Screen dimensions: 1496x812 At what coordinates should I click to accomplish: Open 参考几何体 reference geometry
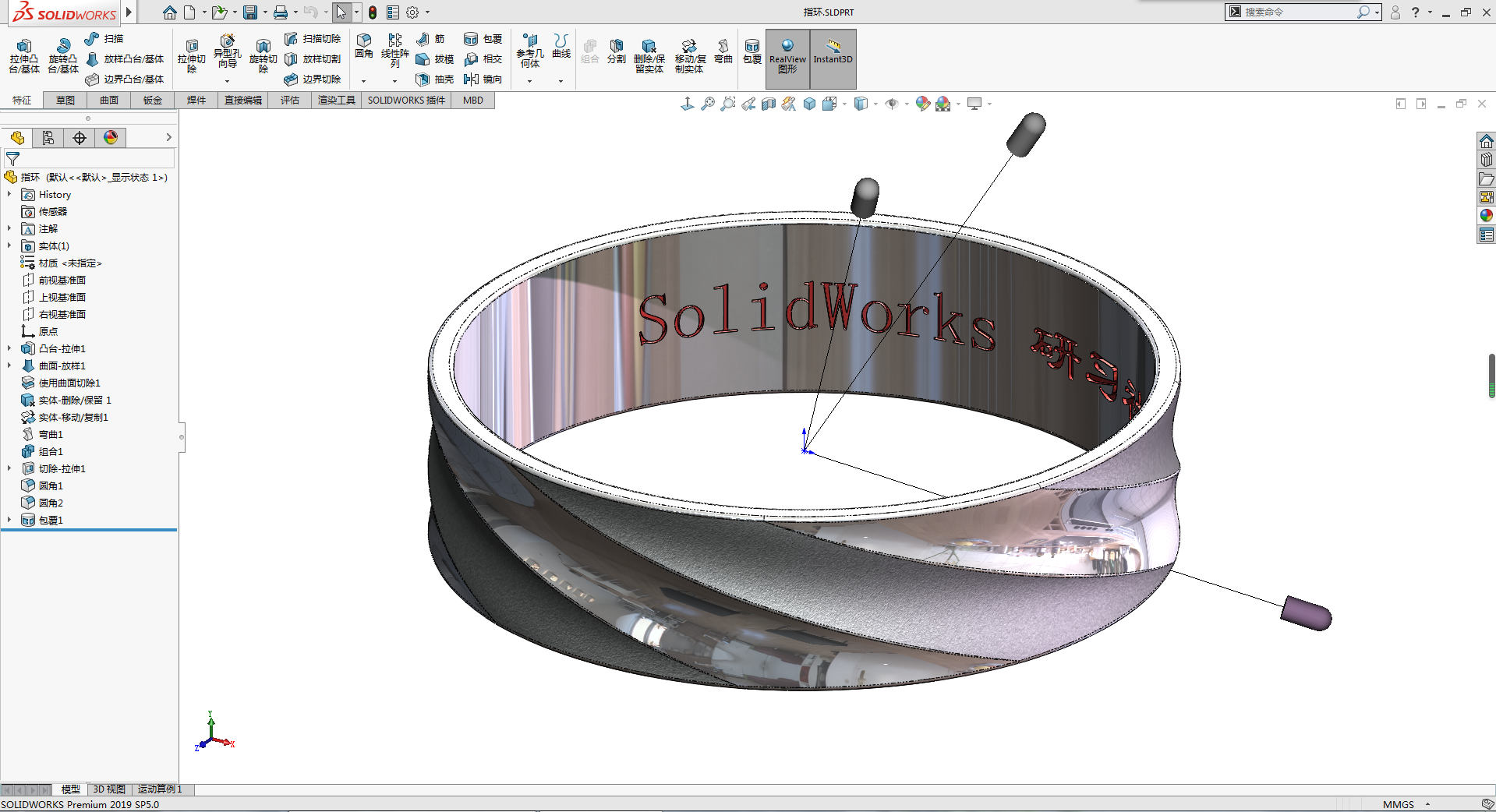click(x=530, y=51)
